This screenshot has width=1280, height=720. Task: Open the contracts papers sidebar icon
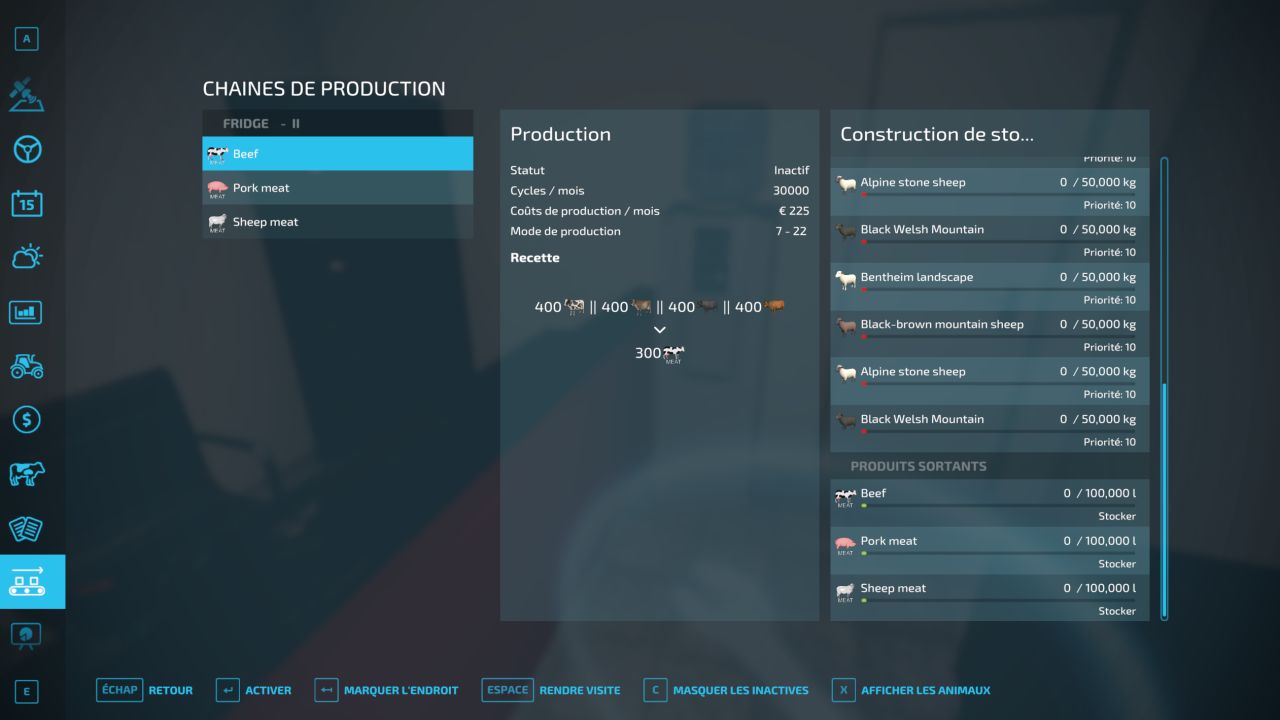pos(26,528)
